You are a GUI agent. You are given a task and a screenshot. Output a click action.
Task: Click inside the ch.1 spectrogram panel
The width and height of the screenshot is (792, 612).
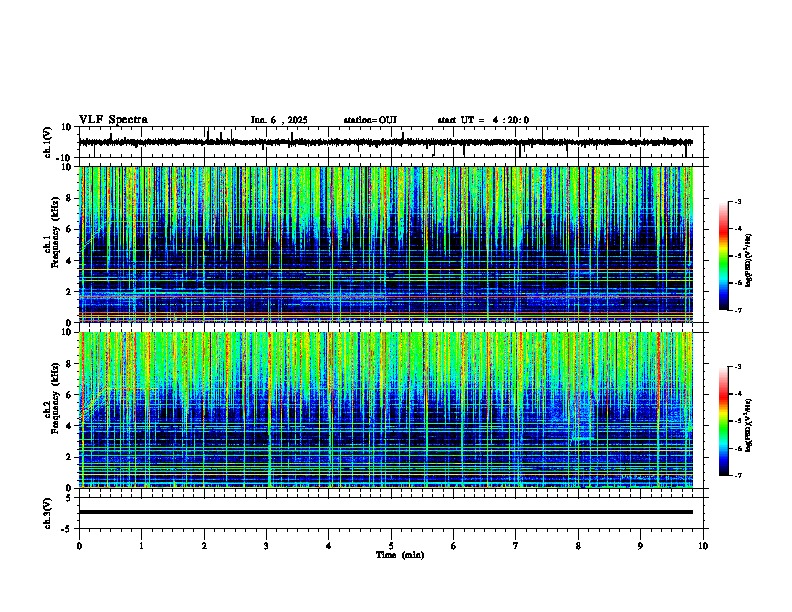(x=386, y=244)
